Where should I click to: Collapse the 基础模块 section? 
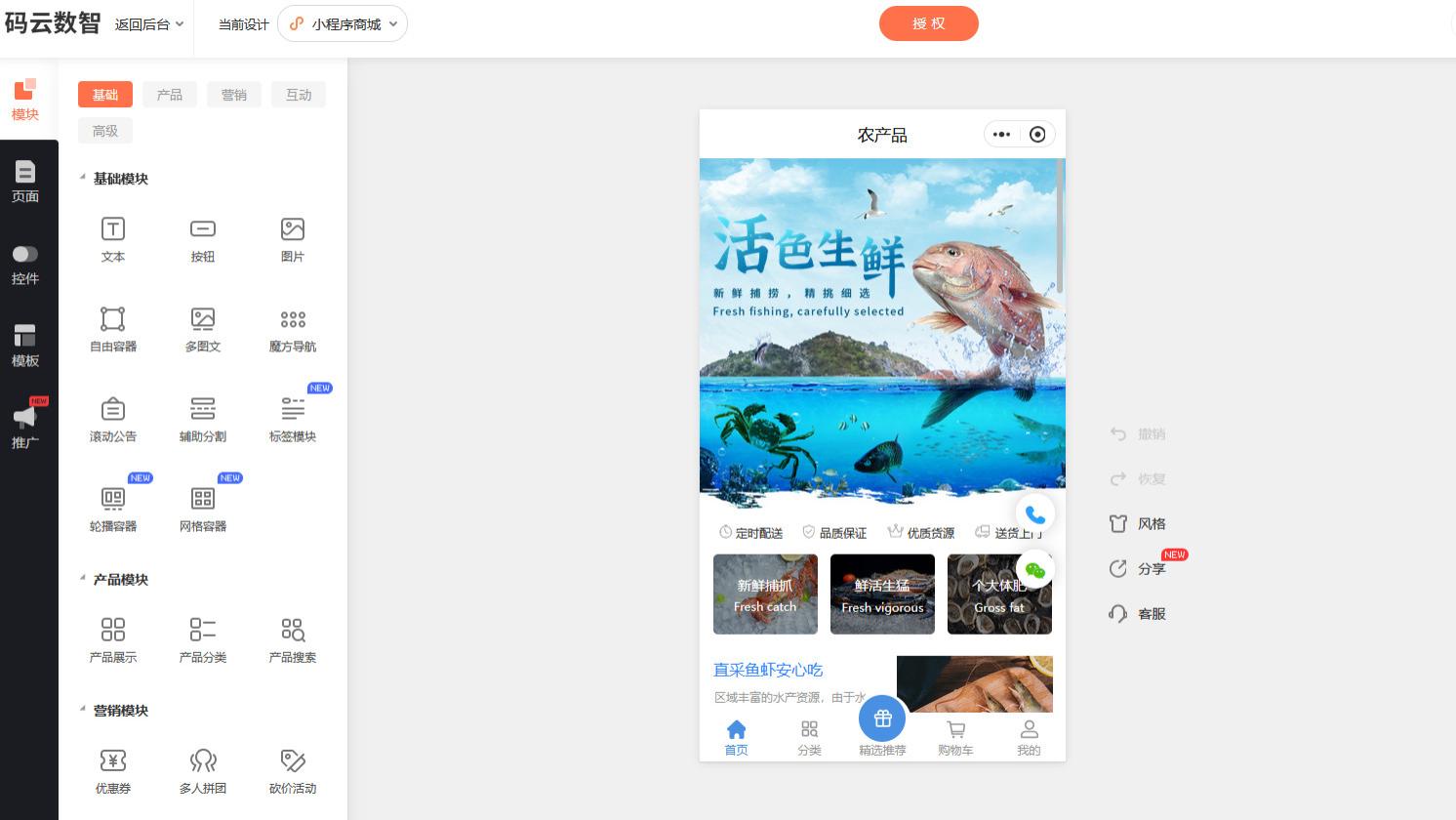(x=83, y=178)
